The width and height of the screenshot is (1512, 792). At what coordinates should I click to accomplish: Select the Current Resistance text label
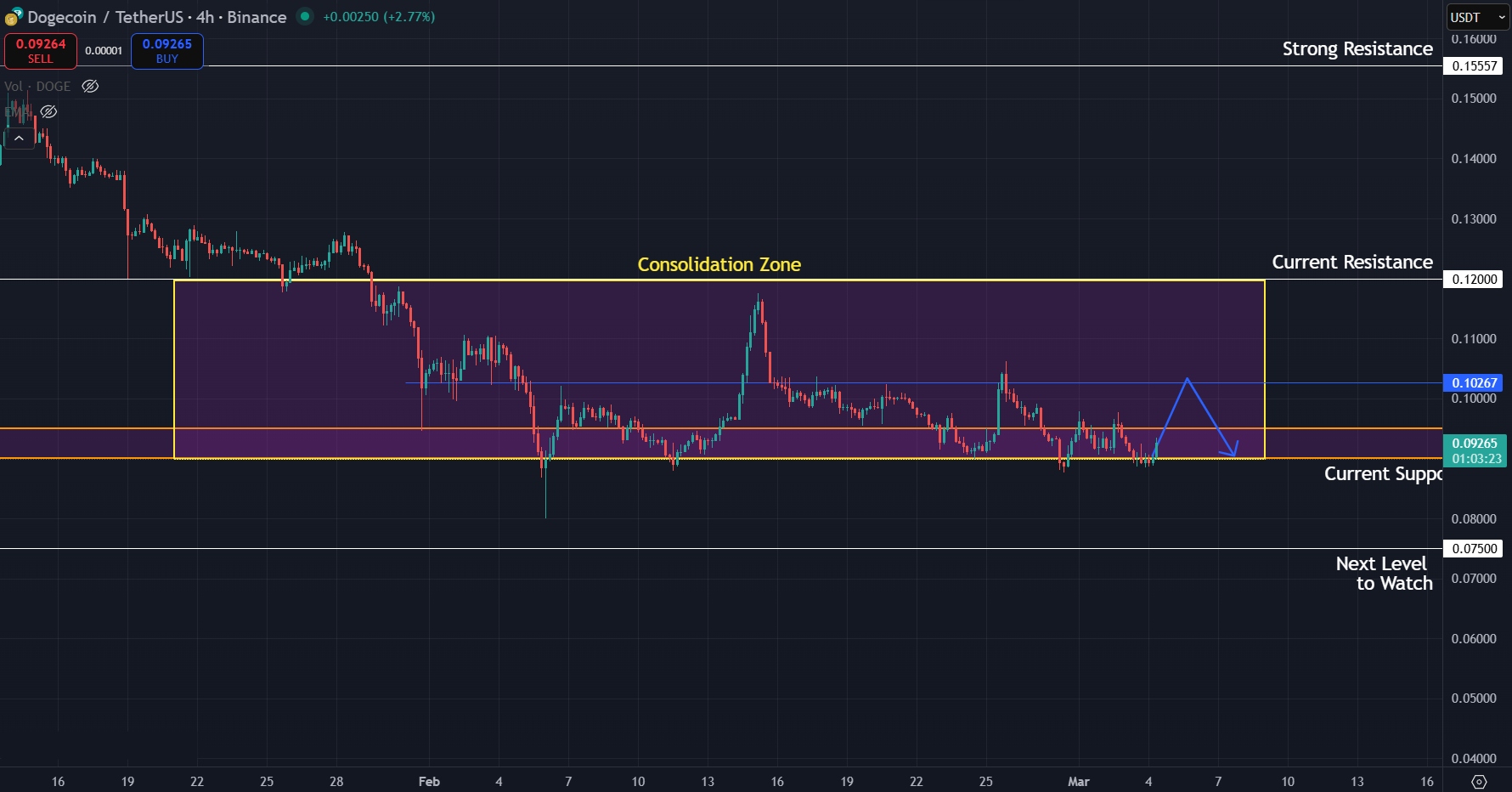coord(1352,263)
